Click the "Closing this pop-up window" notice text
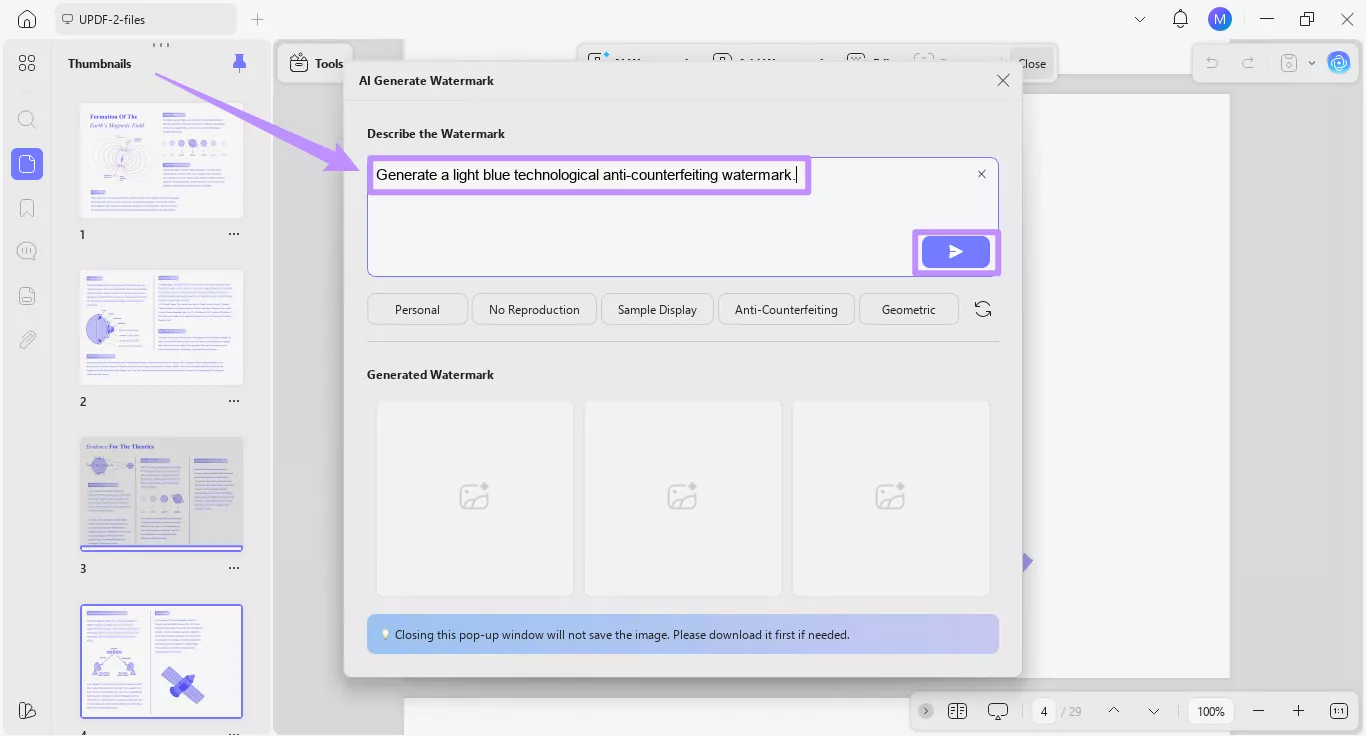Screen dimensions: 1366x736 [x=622, y=634]
